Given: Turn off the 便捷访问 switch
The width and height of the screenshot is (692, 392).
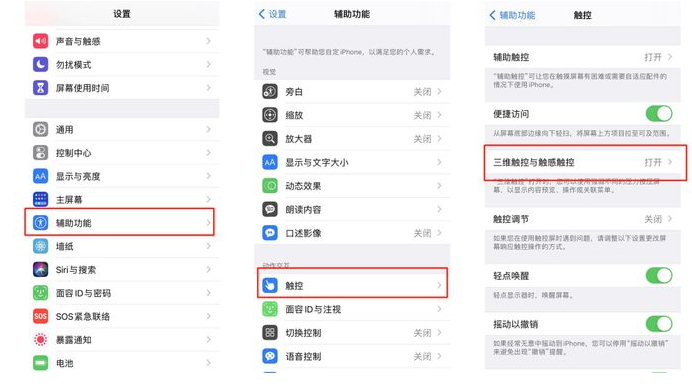Looking at the screenshot, I should (659, 113).
